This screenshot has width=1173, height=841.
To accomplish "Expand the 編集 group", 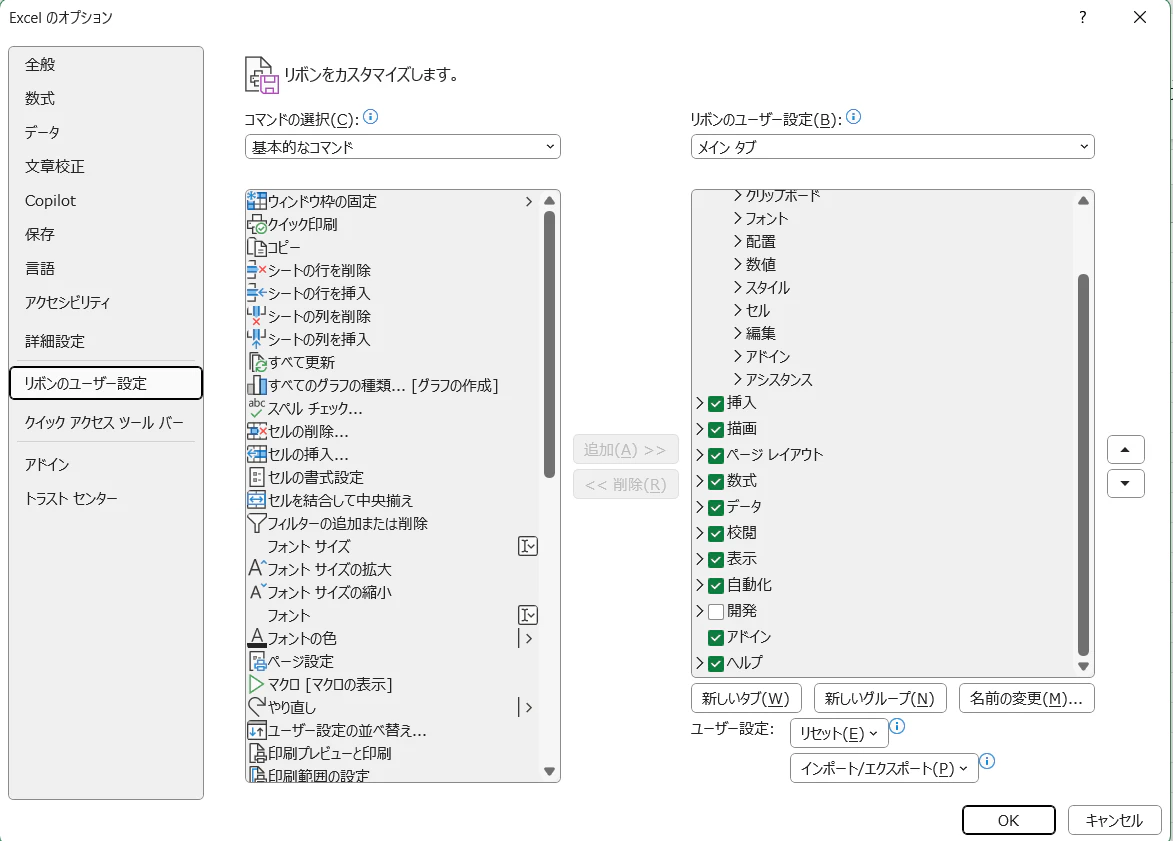I will (738, 333).
